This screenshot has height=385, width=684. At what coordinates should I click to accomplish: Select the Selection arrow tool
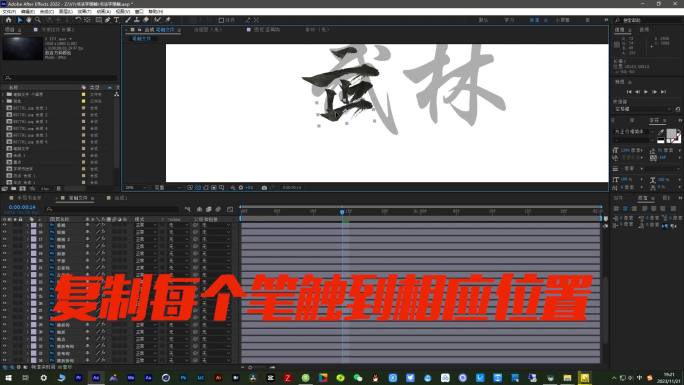click(20, 20)
